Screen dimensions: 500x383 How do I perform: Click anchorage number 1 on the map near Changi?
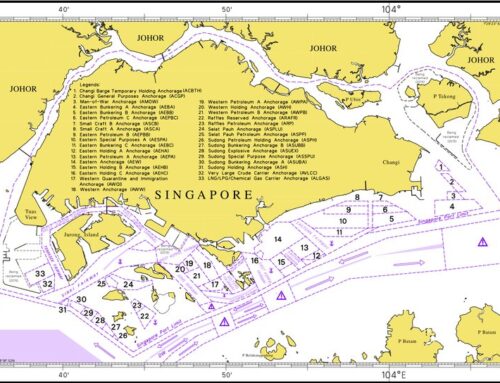(441, 167)
